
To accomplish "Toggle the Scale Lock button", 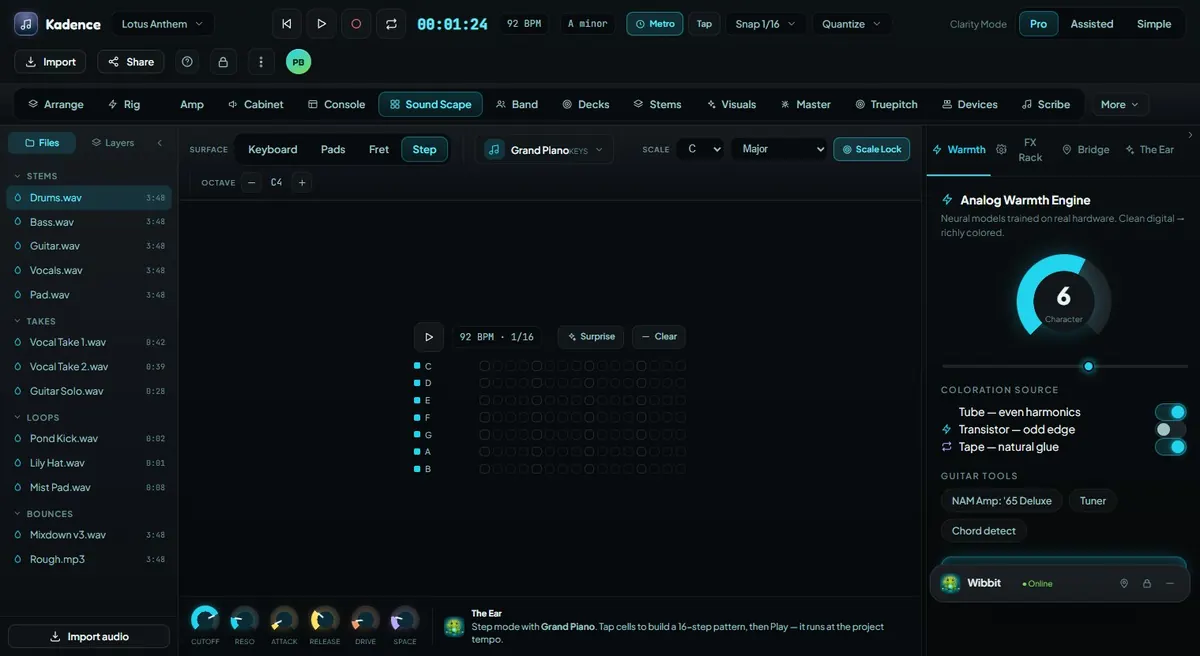I will 872,149.
